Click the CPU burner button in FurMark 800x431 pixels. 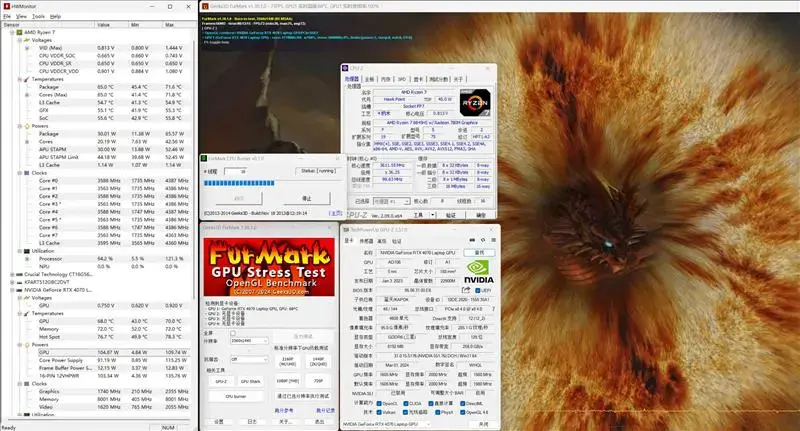click(236, 396)
